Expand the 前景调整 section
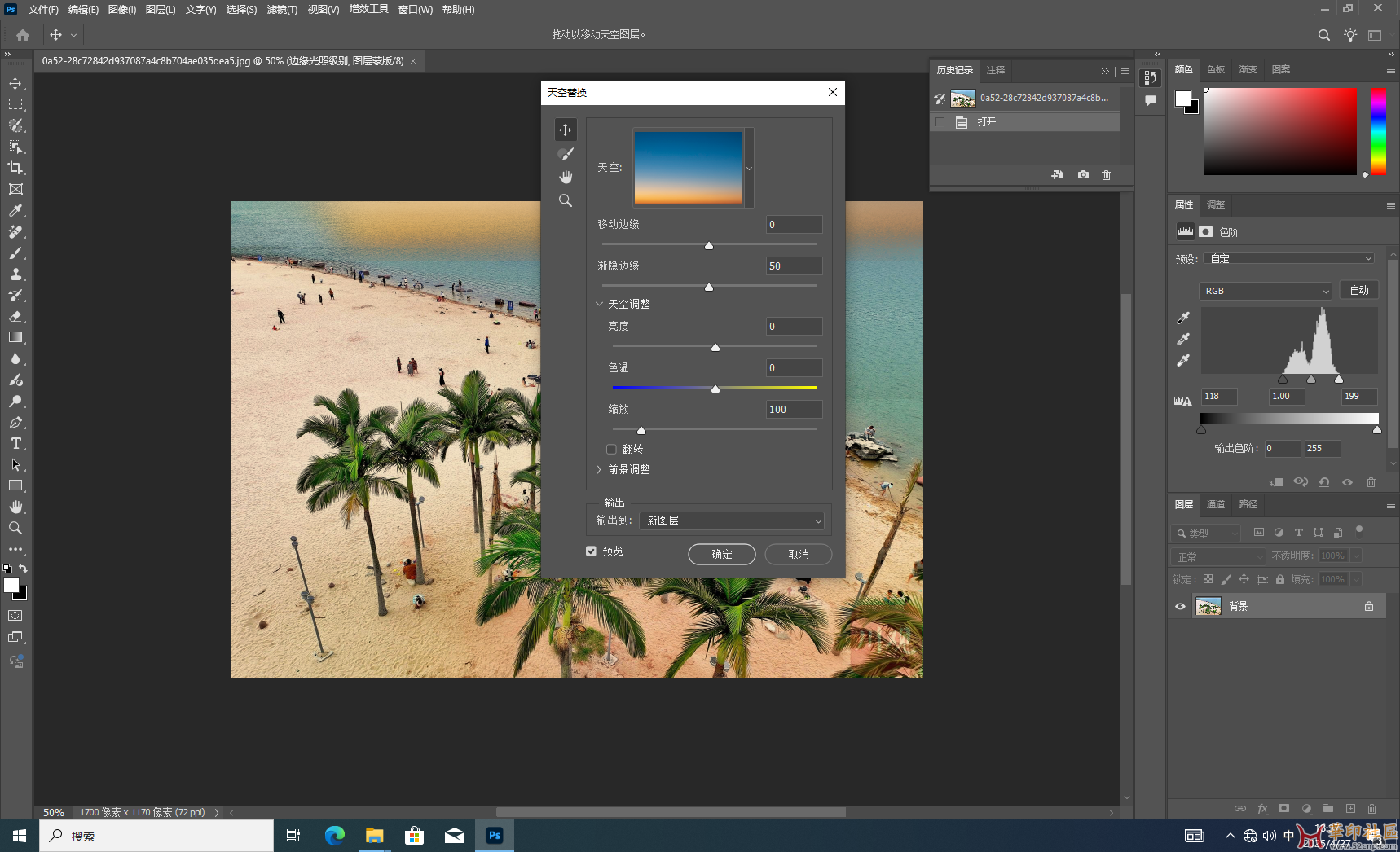This screenshot has width=1400, height=852. coord(599,469)
